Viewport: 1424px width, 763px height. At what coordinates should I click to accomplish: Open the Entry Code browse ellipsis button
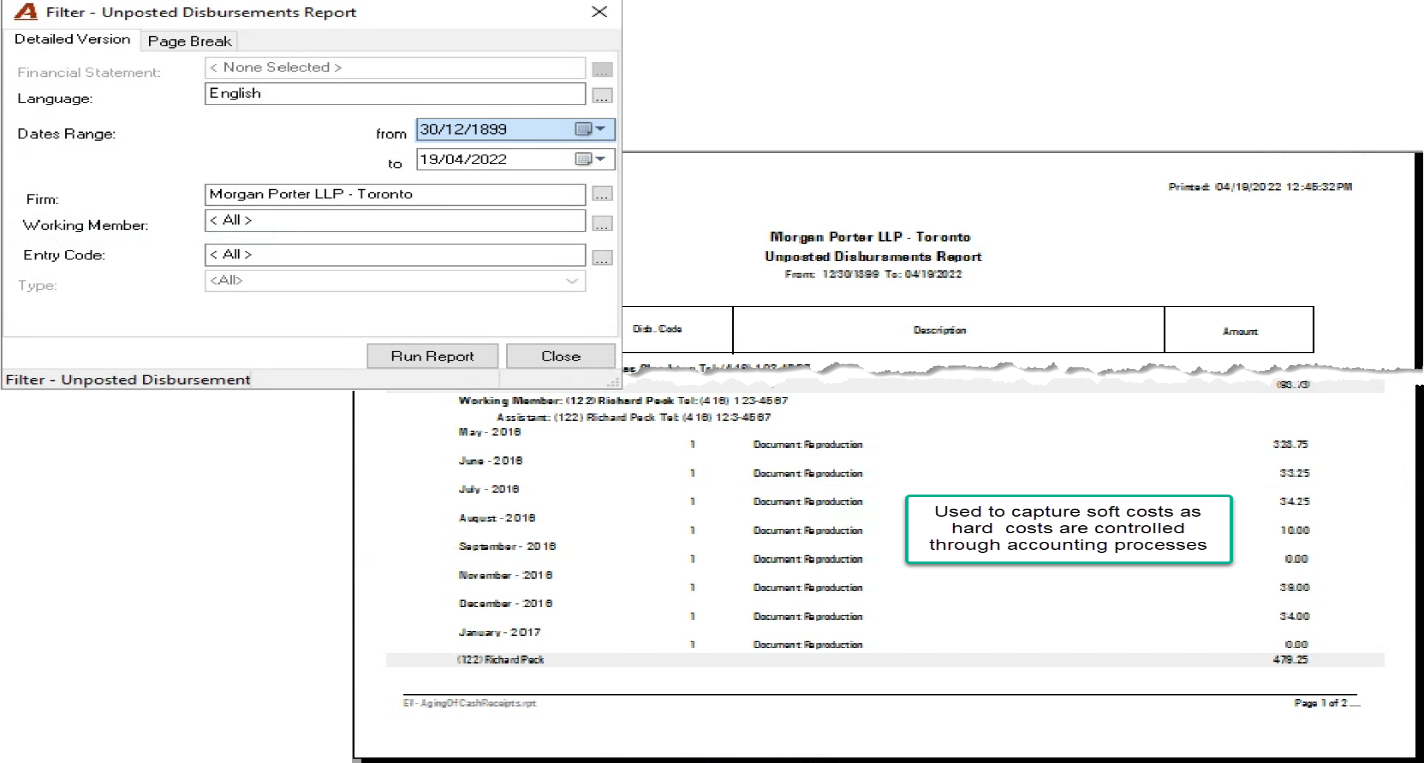point(601,258)
